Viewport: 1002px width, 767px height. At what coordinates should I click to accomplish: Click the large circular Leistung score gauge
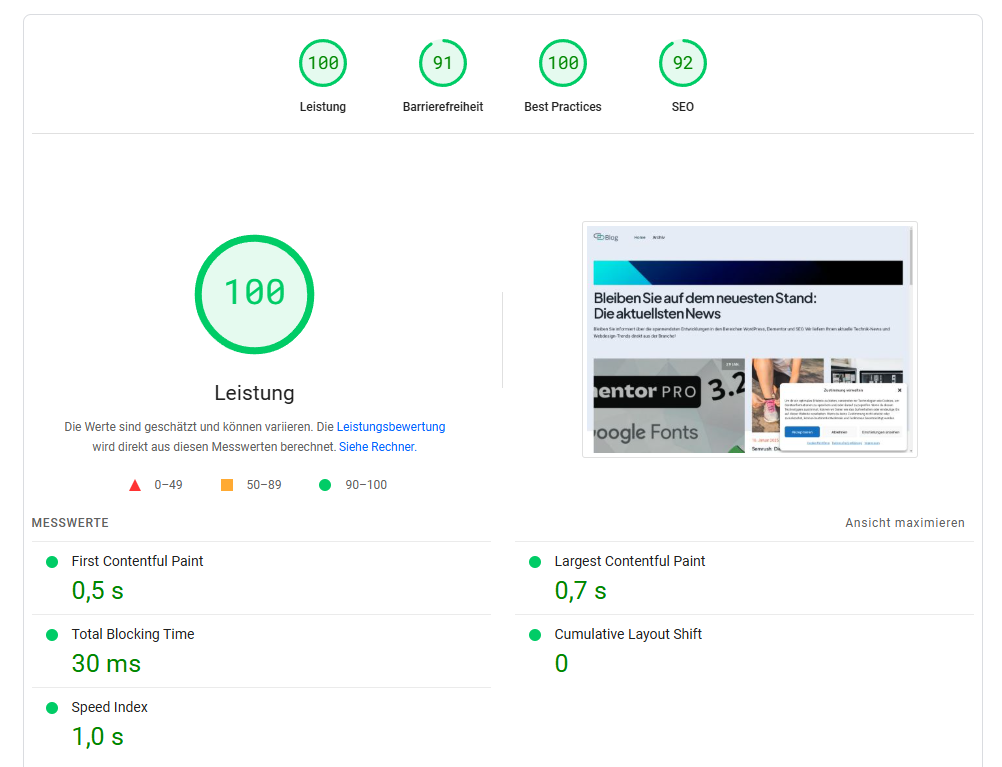coord(254,294)
